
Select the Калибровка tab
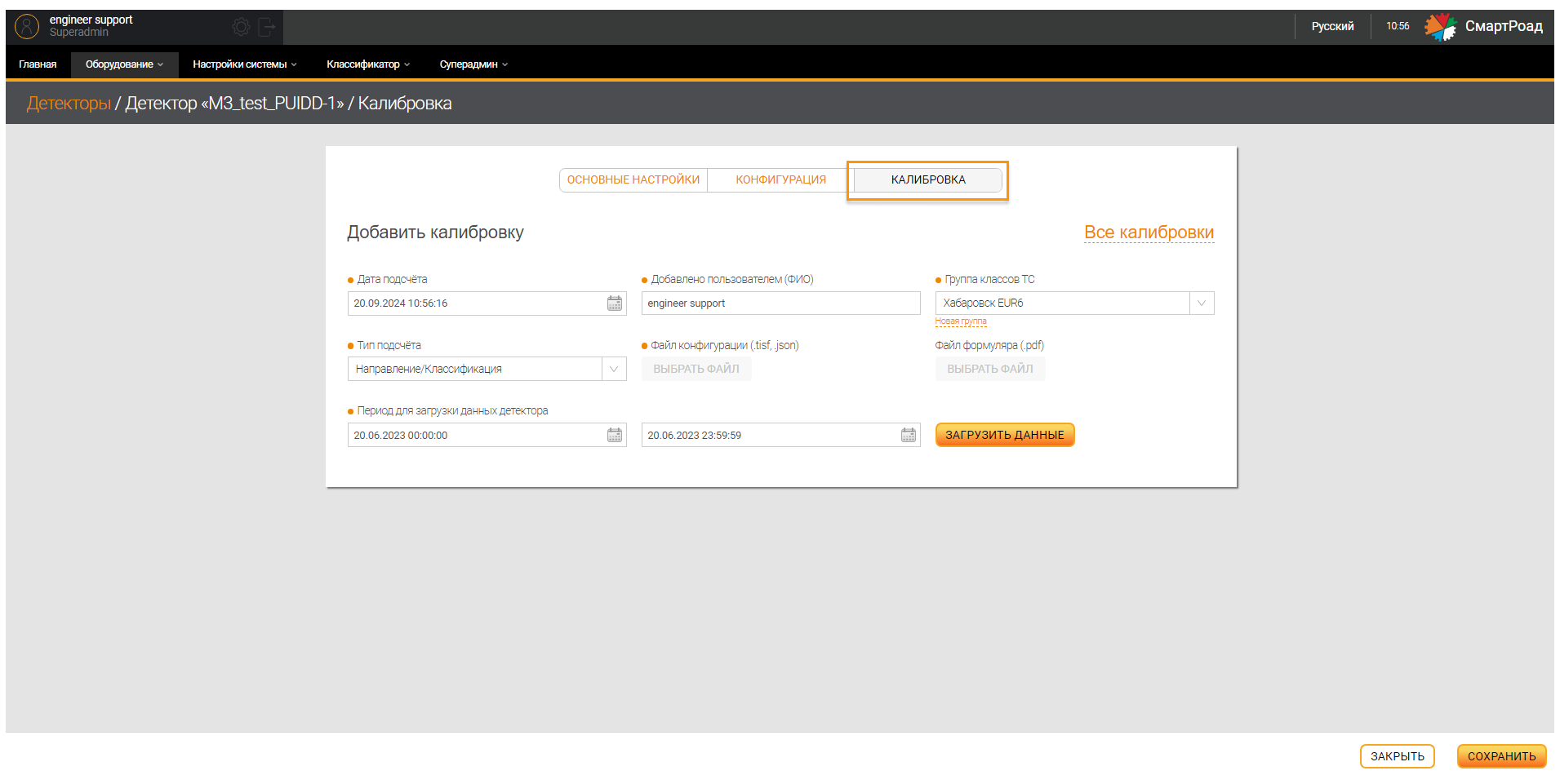[928, 179]
